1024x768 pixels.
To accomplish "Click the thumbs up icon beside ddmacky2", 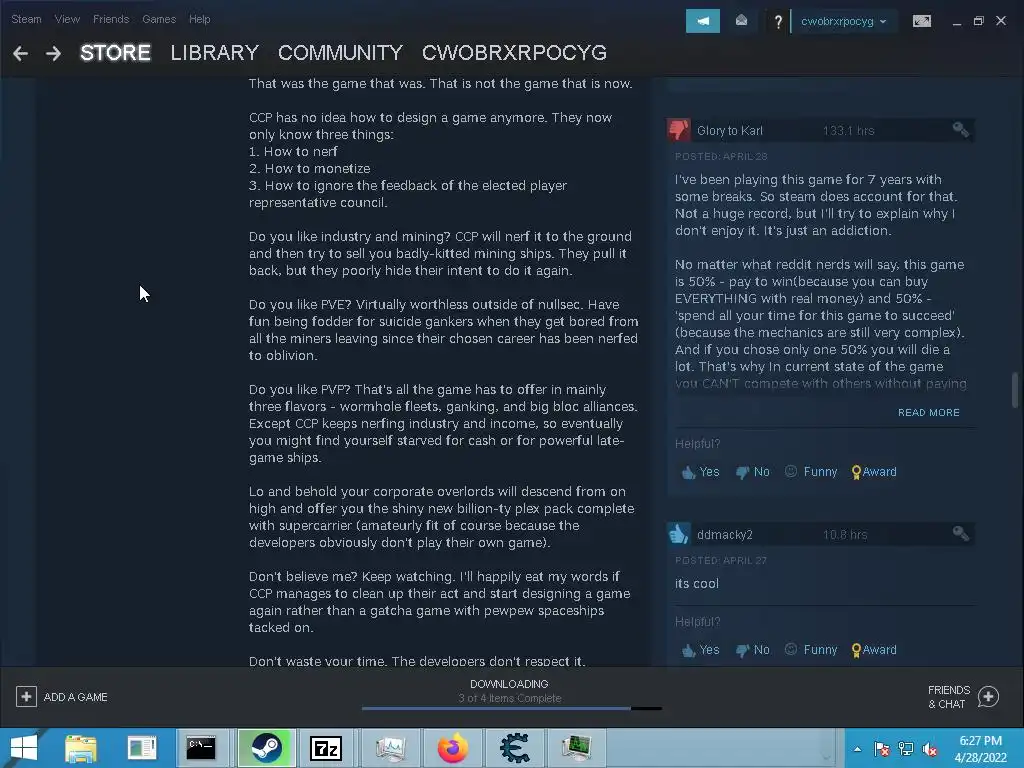I will point(679,534).
